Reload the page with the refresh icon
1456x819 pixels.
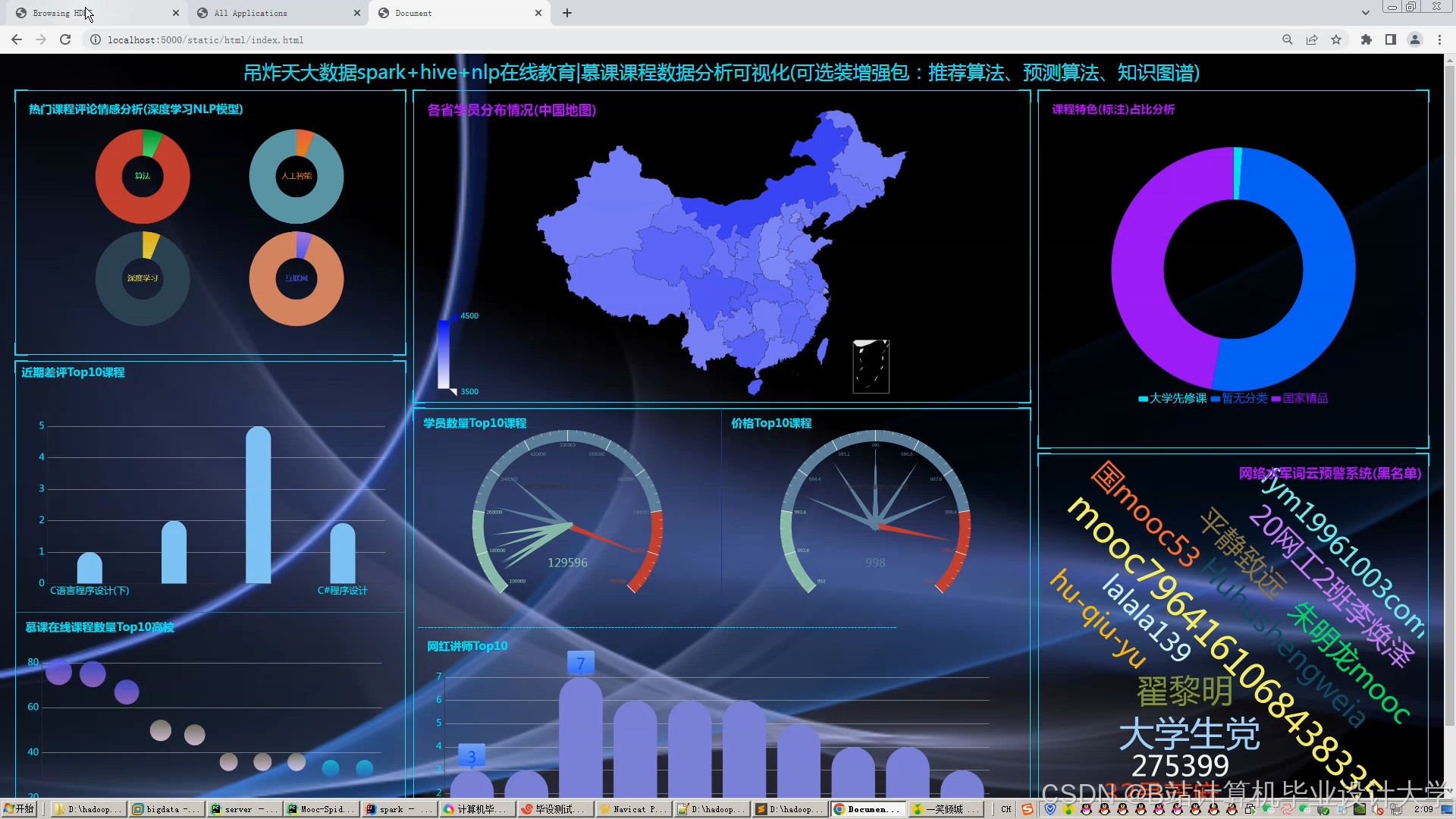pyautogui.click(x=65, y=39)
